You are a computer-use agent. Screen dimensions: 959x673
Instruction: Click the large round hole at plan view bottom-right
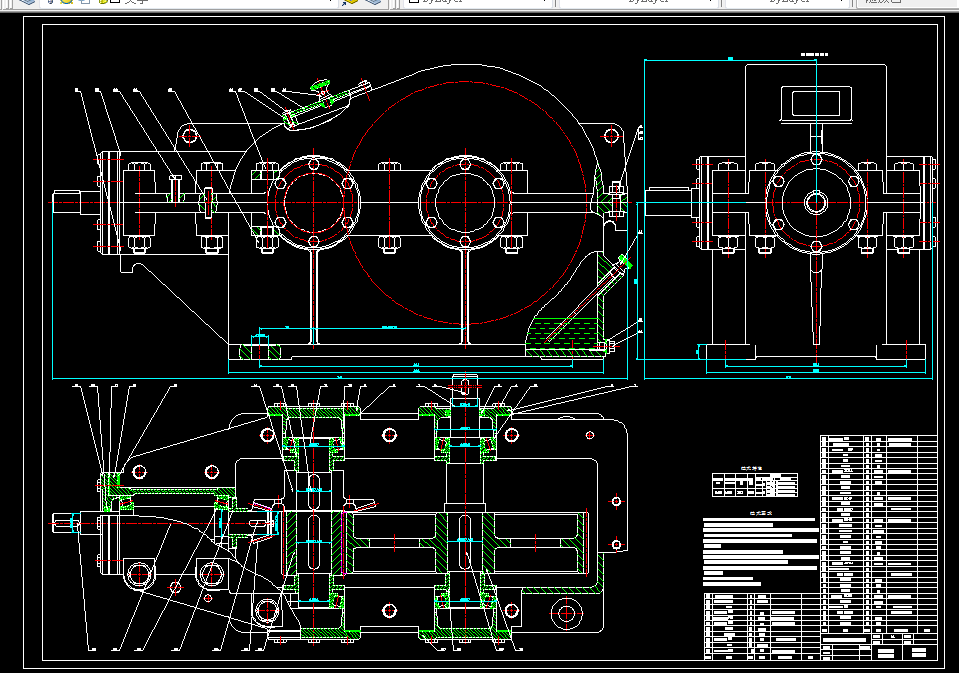[x=566, y=612]
